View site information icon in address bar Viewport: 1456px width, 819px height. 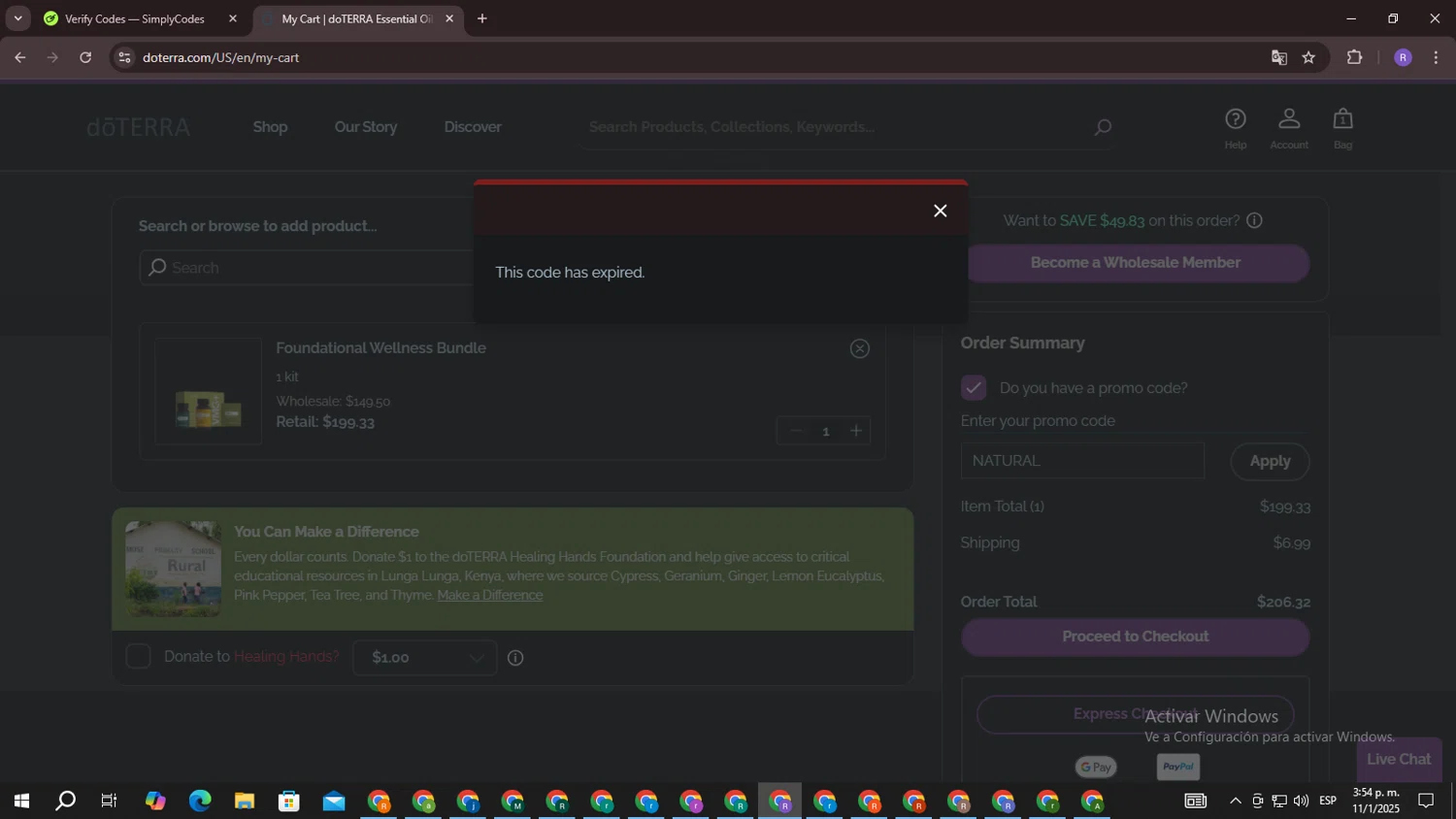coord(124,57)
